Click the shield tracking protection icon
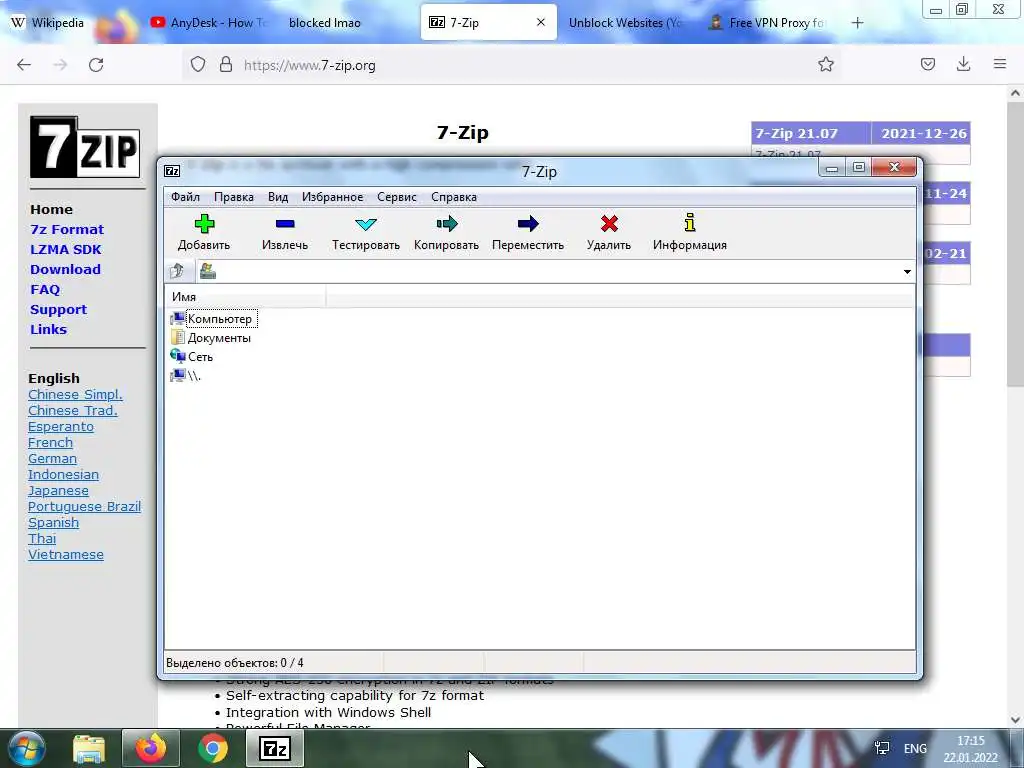 (x=198, y=65)
